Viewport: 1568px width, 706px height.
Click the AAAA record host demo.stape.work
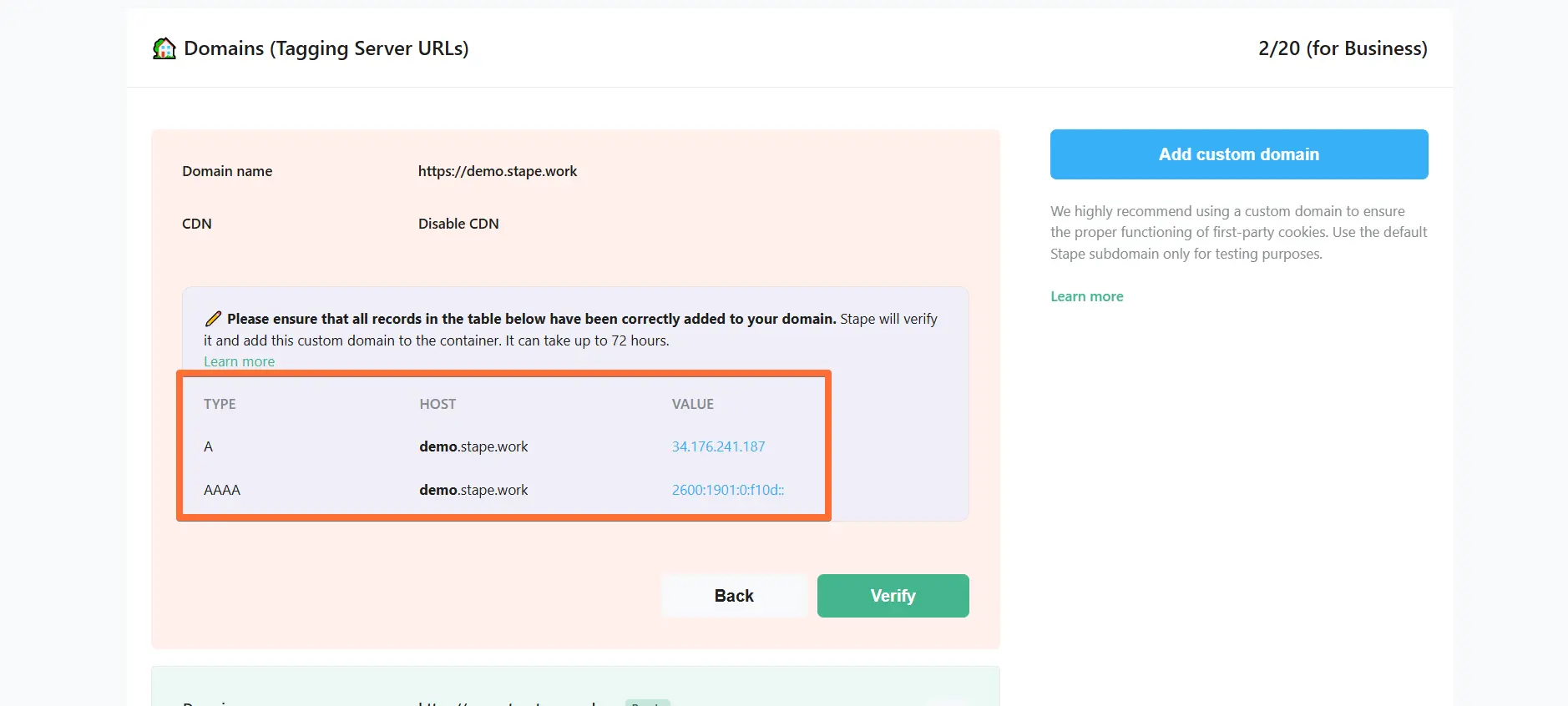(473, 490)
